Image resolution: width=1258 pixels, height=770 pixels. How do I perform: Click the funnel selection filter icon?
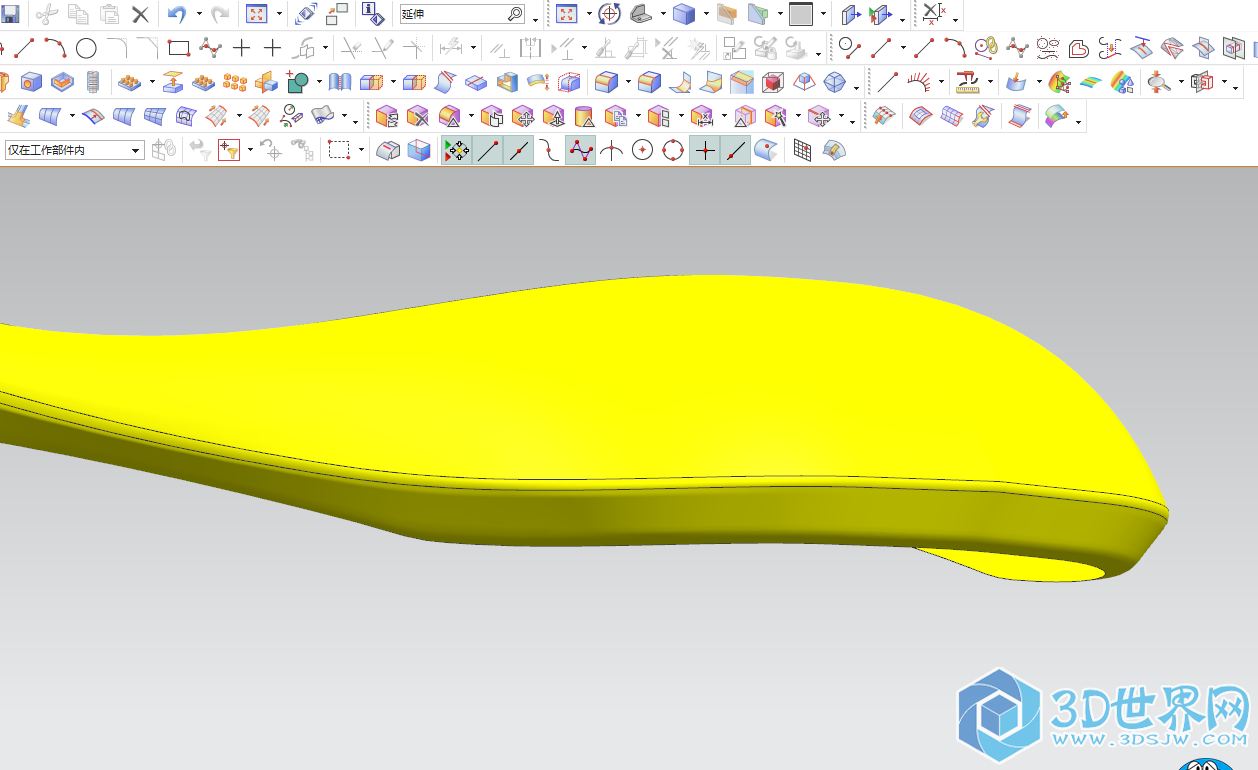coord(229,150)
